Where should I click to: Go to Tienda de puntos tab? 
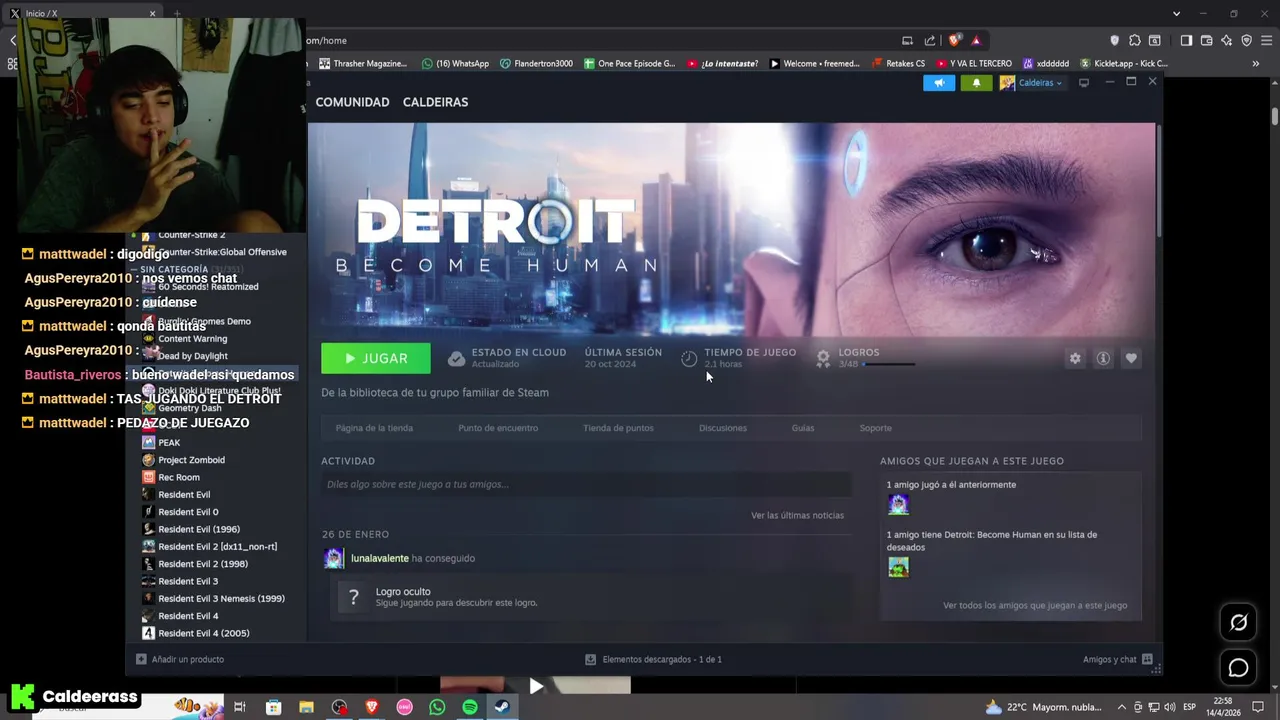[x=618, y=428]
